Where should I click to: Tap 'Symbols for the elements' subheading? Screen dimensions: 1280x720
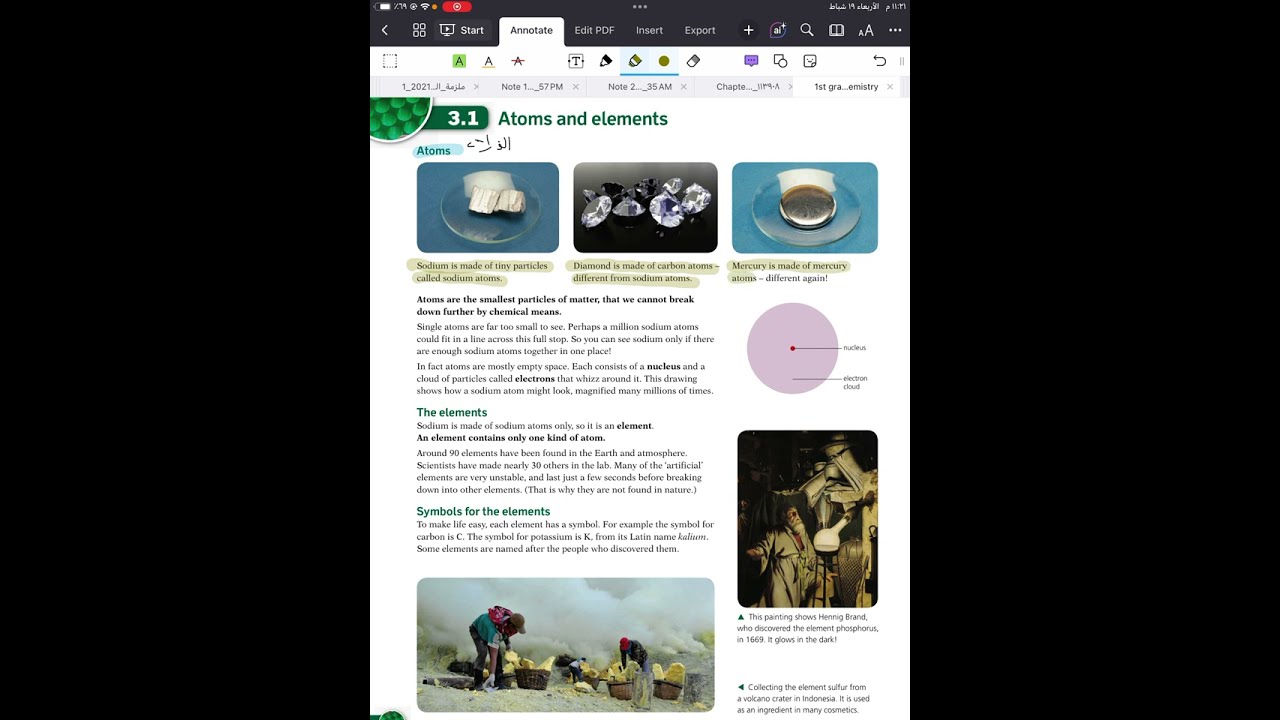(x=484, y=511)
